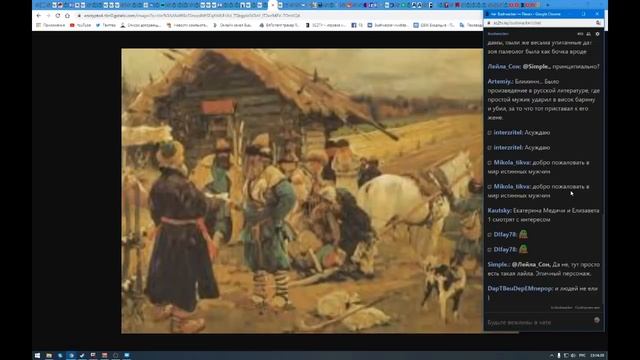Viewport: 640px width, 360px height.
Task: Open the users list icon in chat header
Action: point(589,34)
